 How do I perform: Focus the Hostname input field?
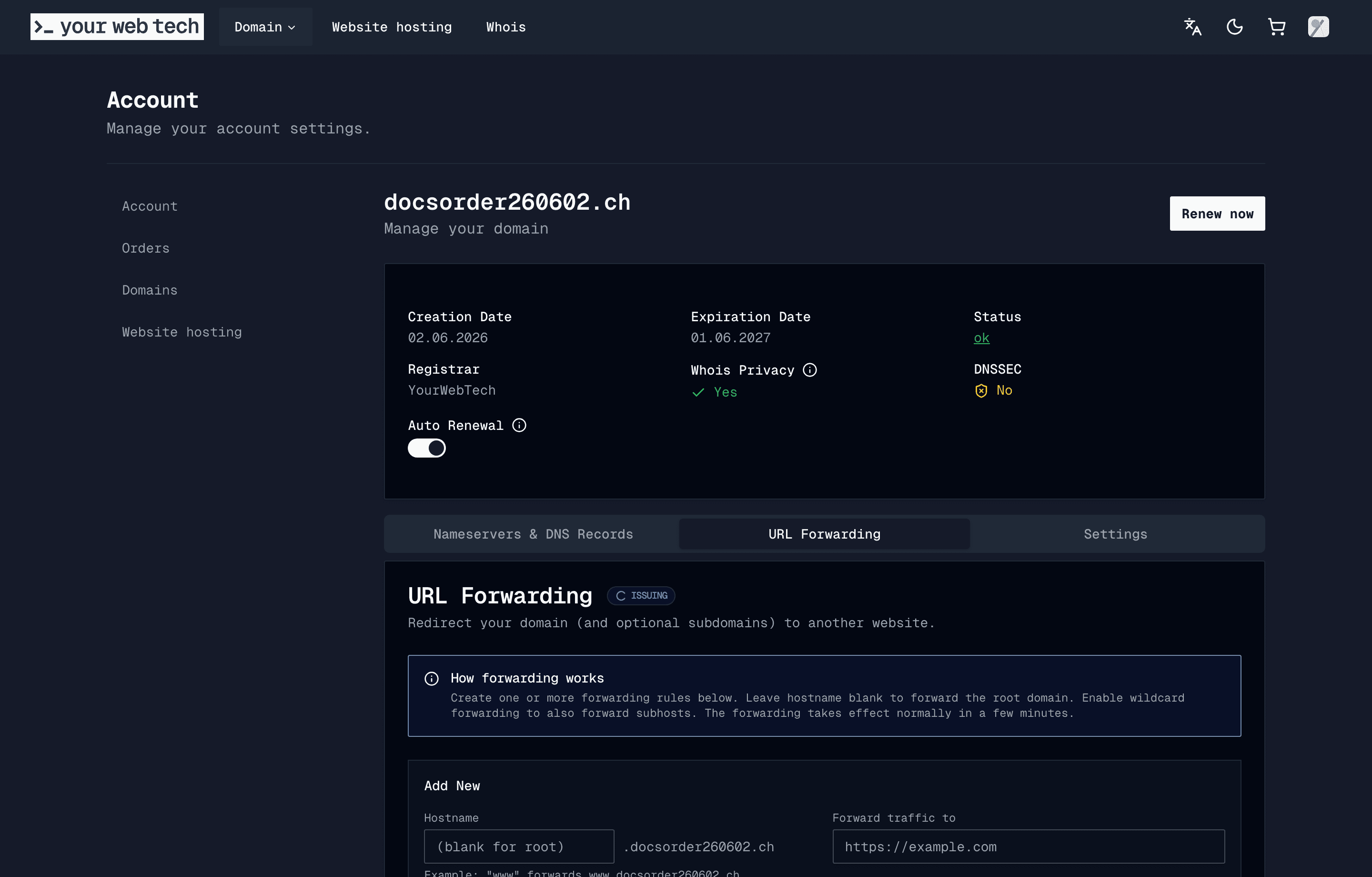[x=519, y=847]
